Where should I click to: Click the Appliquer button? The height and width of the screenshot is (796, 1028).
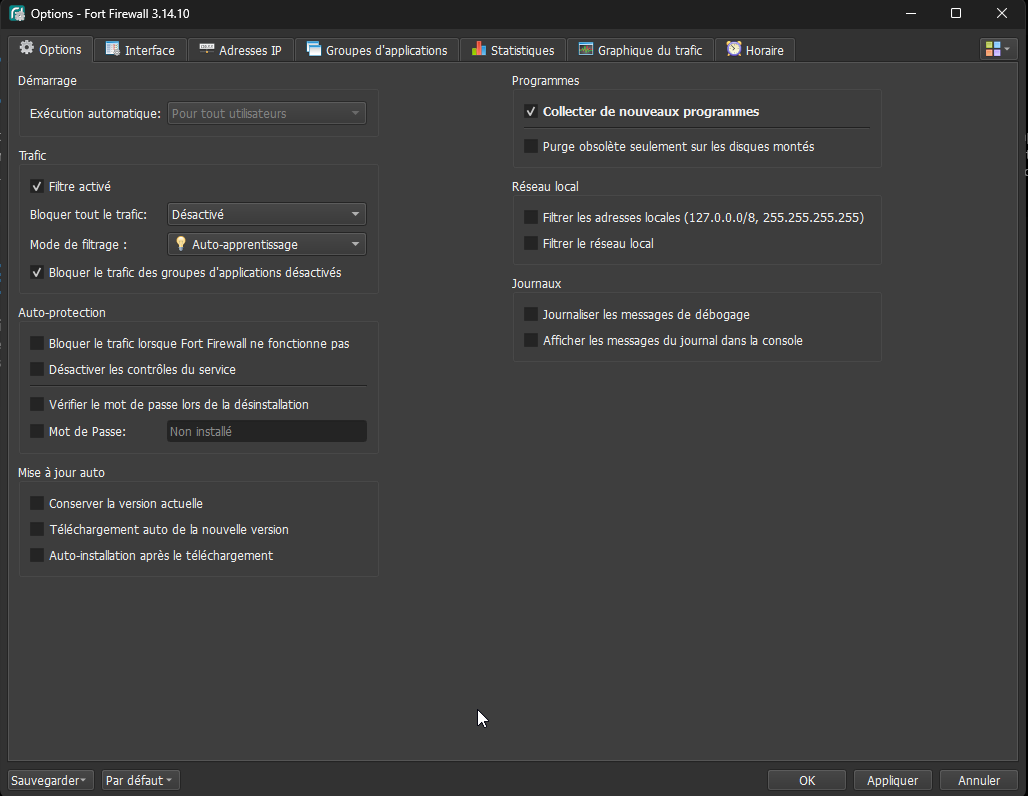[893, 780]
